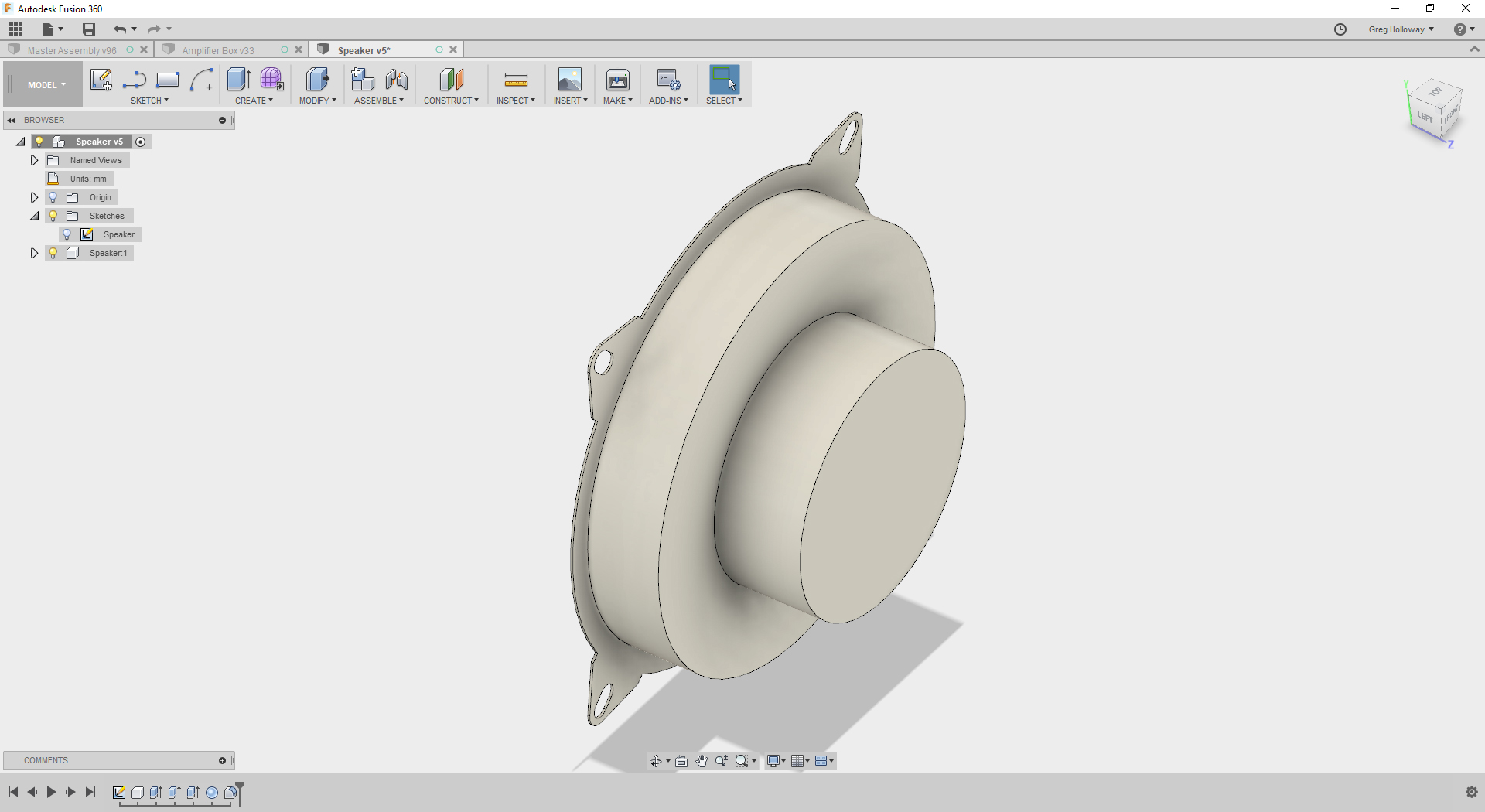Activate the Pan tool in navigation bar
This screenshot has width=1485, height=812.
pyautogui.click(x=702, y=761)
